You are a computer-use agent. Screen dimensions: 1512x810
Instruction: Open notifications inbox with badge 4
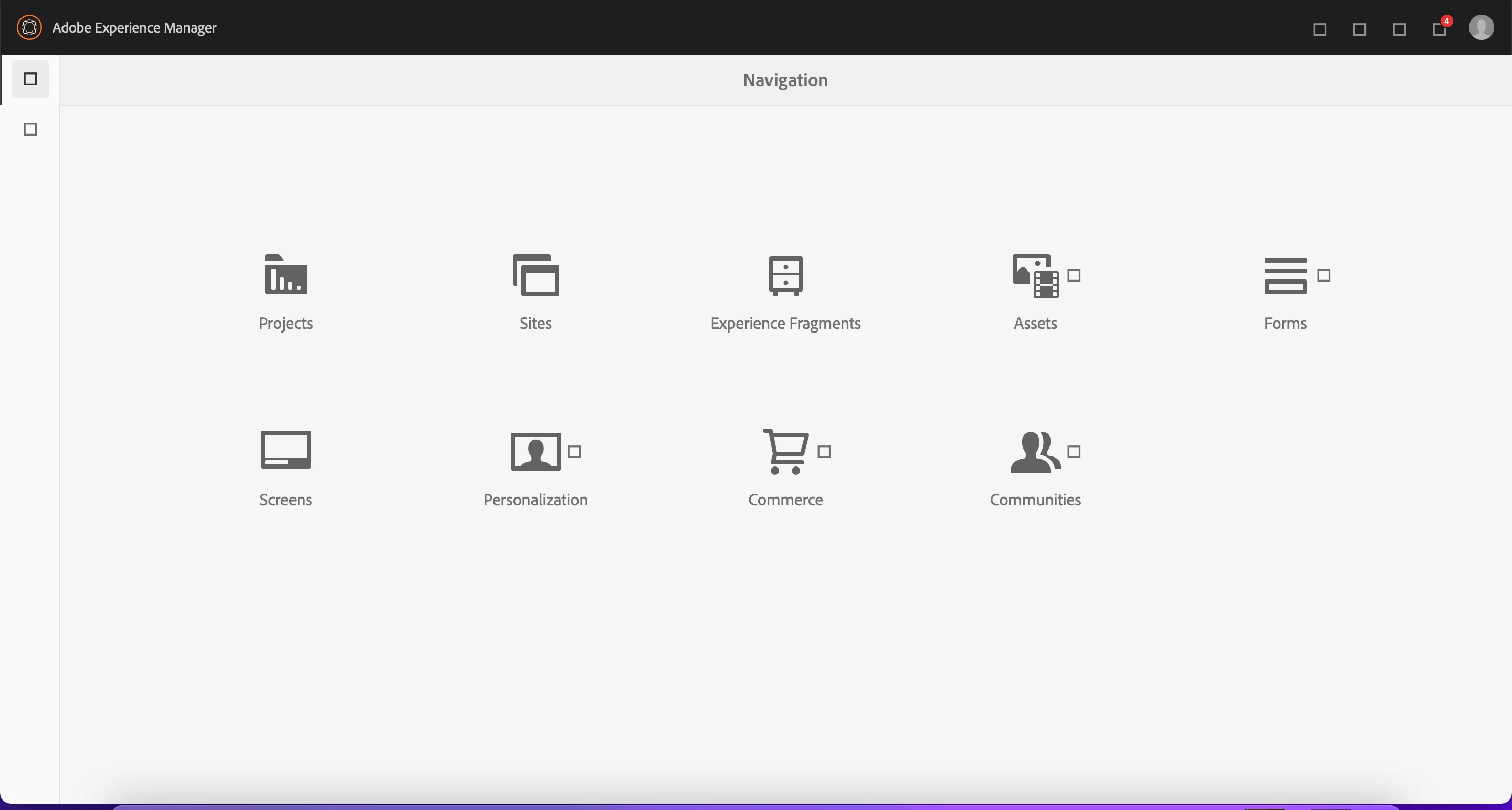coord(1439,29)
